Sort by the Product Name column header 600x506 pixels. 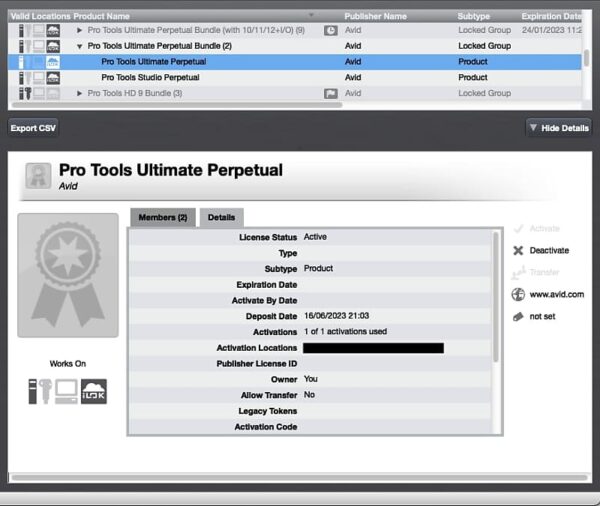(x=101, y=16)
